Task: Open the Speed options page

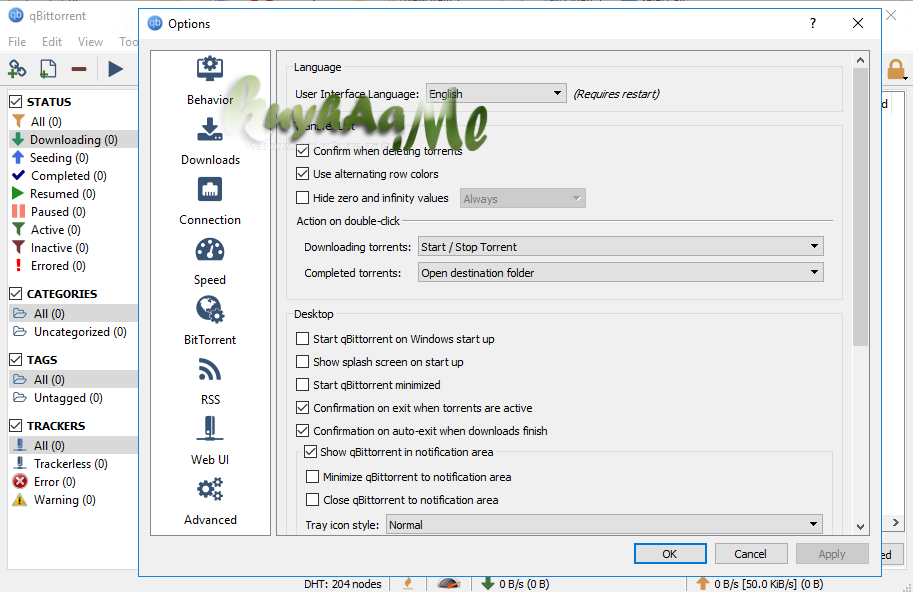Action: coord(210,261)
